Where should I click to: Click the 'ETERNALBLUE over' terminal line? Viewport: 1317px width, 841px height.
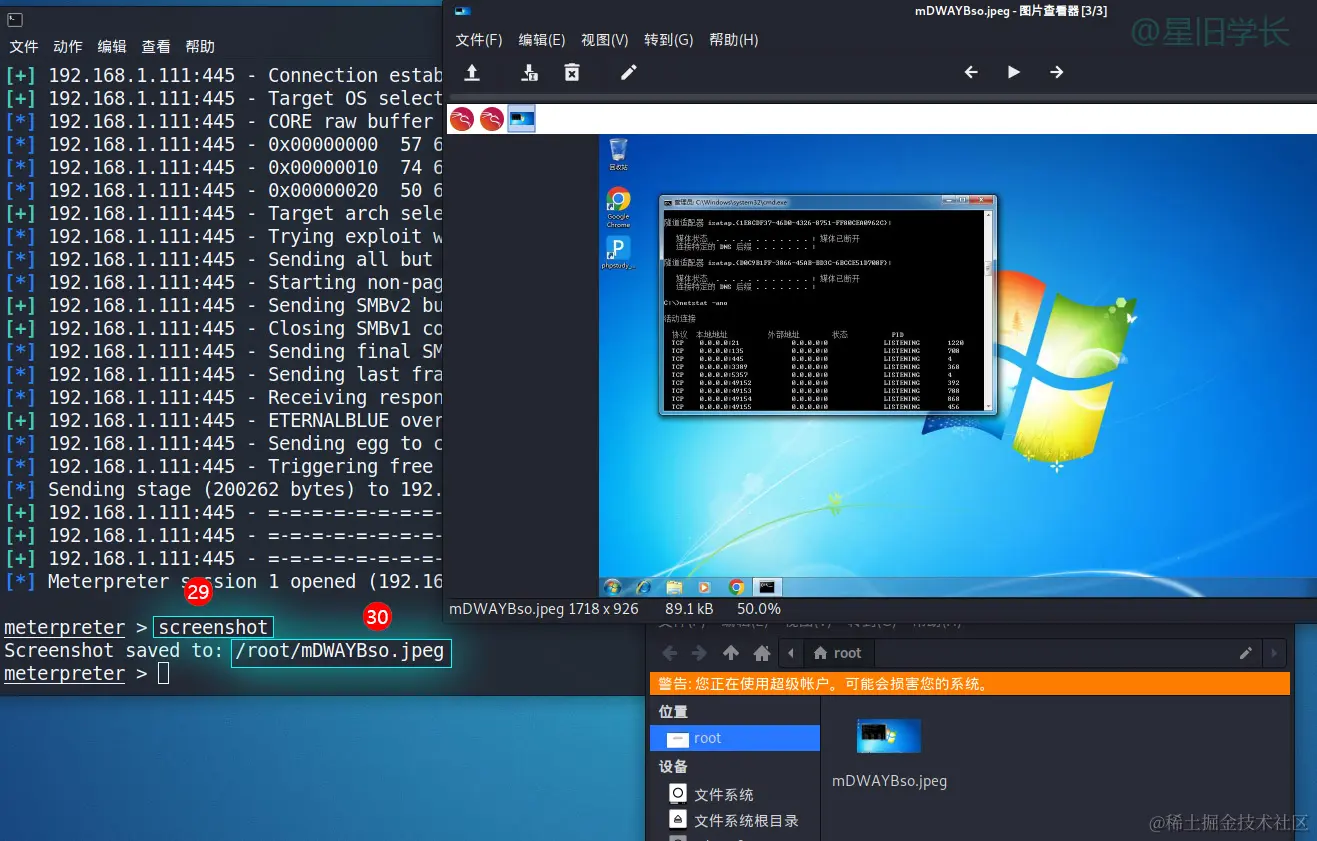(224, 420)
